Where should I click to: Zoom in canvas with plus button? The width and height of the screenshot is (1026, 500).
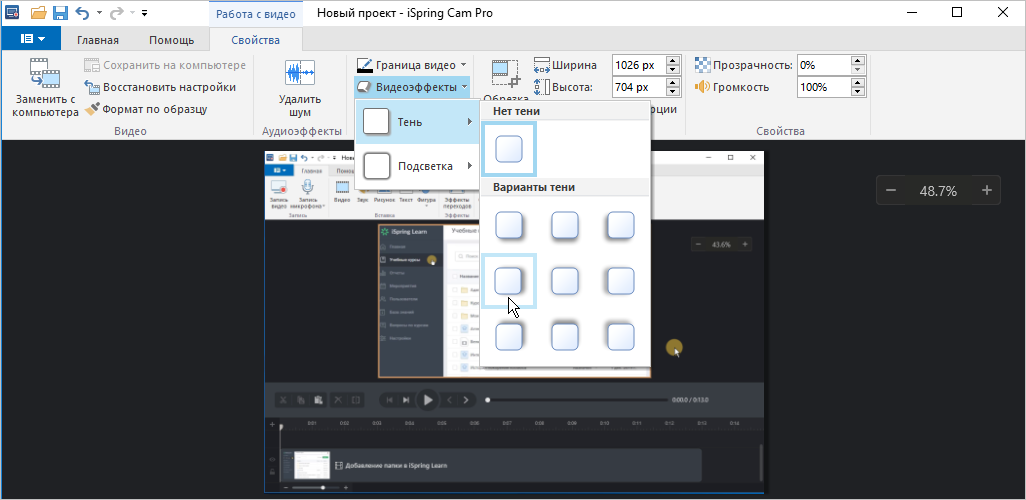(987, 190)
